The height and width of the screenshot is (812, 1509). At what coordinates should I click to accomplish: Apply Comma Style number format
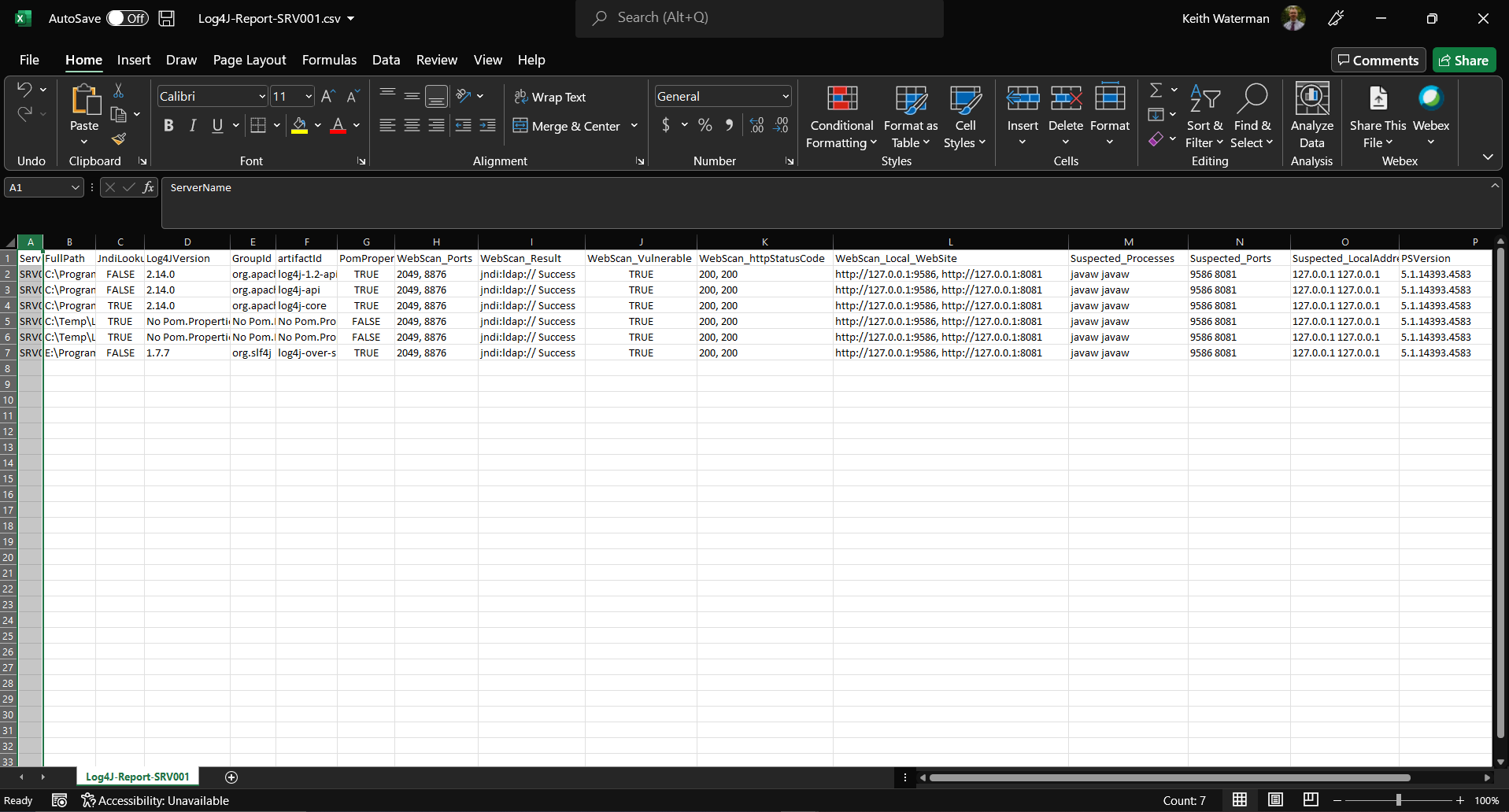click(730, 125)
